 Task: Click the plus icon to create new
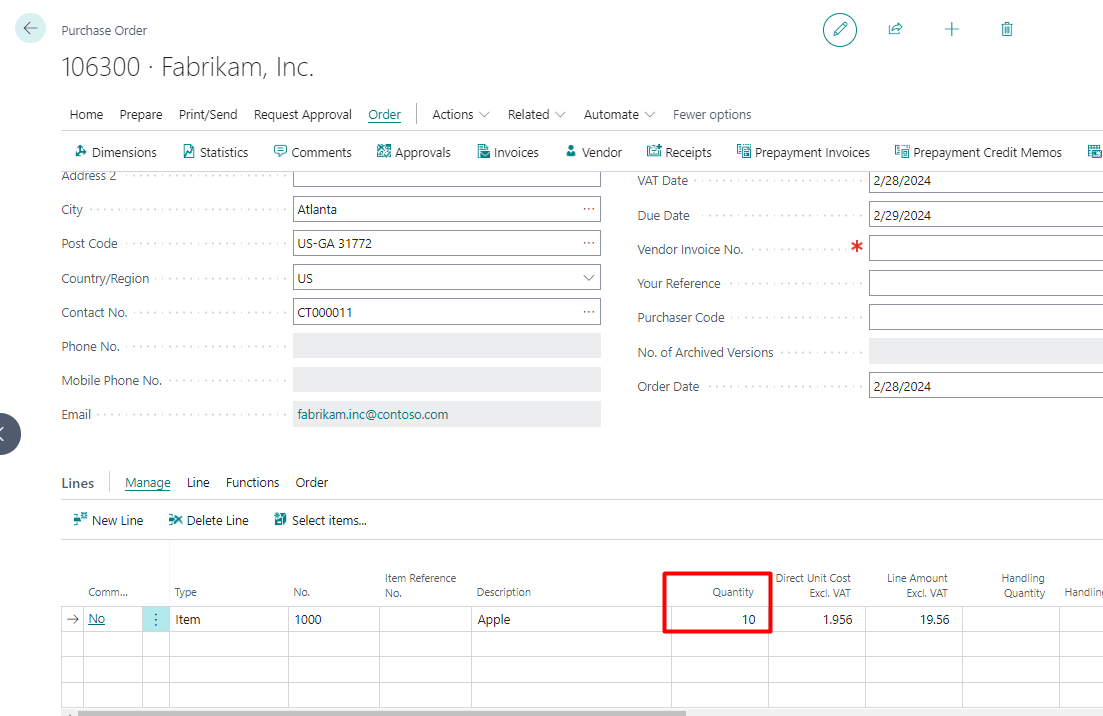[x=951, y=30]
